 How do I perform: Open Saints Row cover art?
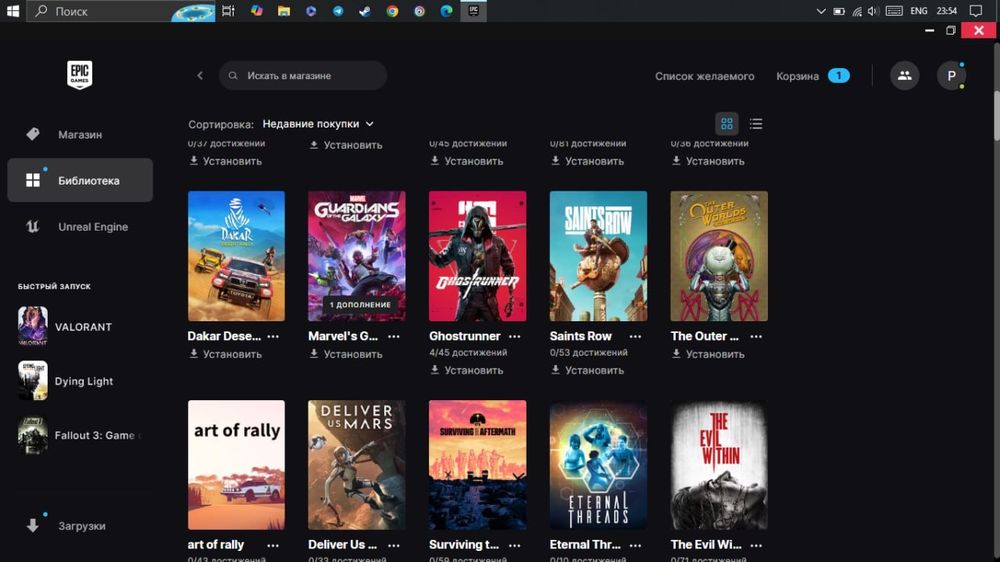[x=598, y=256]
